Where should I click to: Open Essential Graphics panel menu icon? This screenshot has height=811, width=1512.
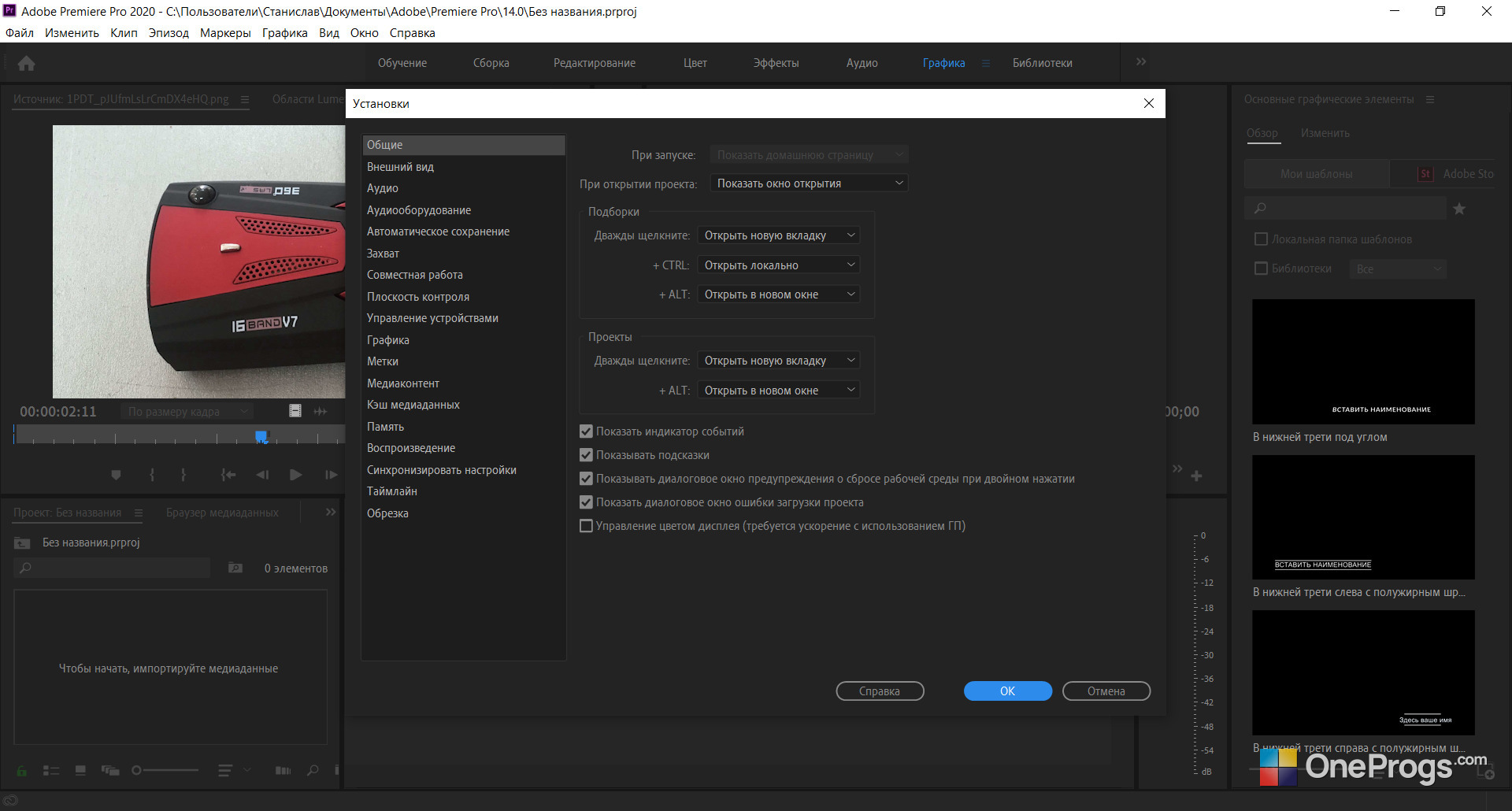tap(1430, 99)
